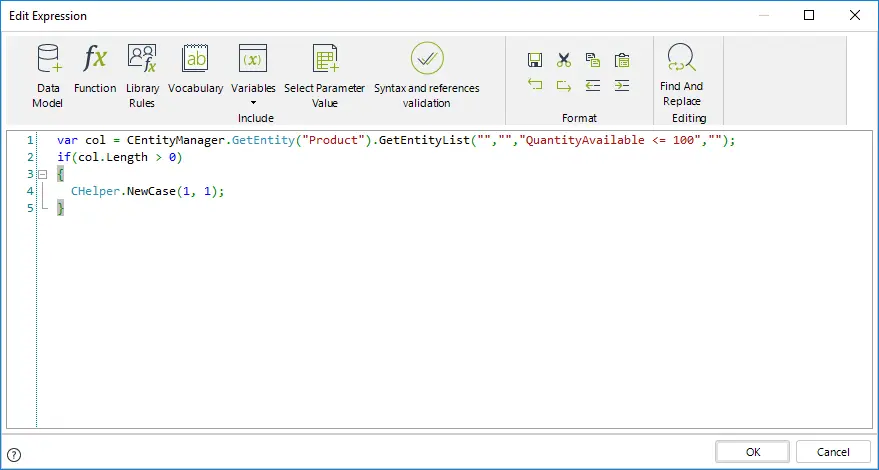The width and height of the screenshot is (879, 470).
Task: Click the OK button
Action: [x=752, y=452]
